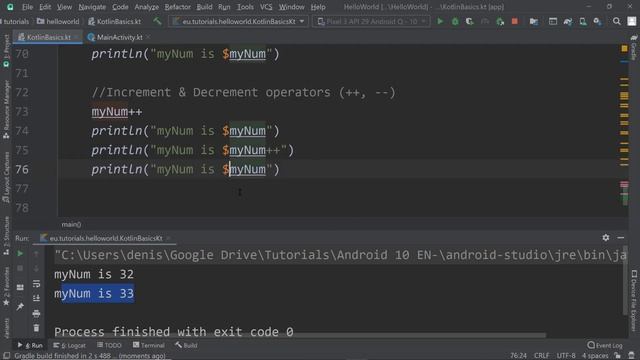The image size is (640, 360).
Task: Restore layout icon in Run panel
Action: (x=20, y=287)
